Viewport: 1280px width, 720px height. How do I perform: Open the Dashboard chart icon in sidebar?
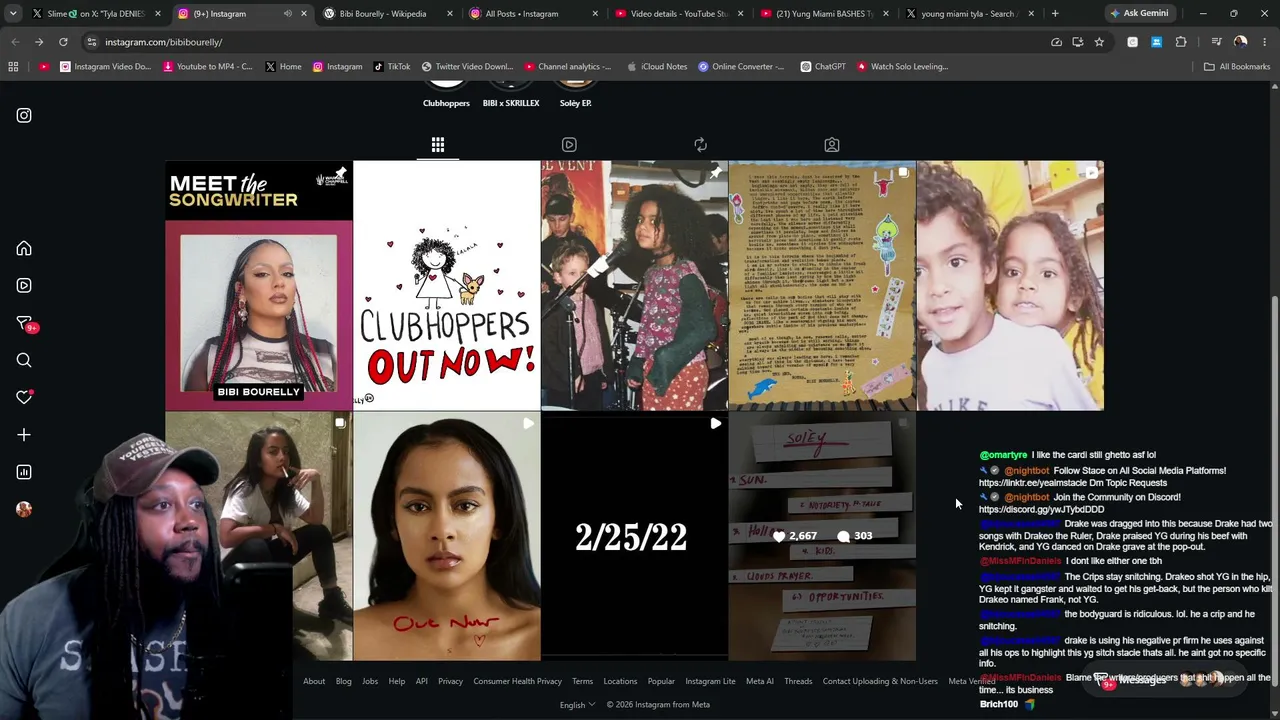point(24,472)
